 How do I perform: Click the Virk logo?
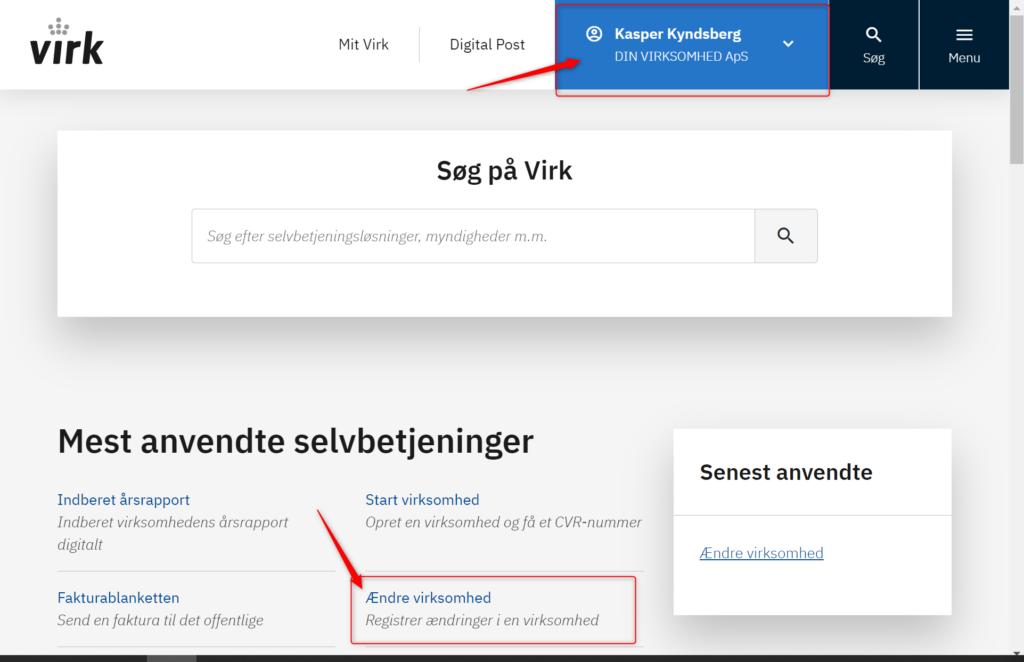(x=67, y=42)
